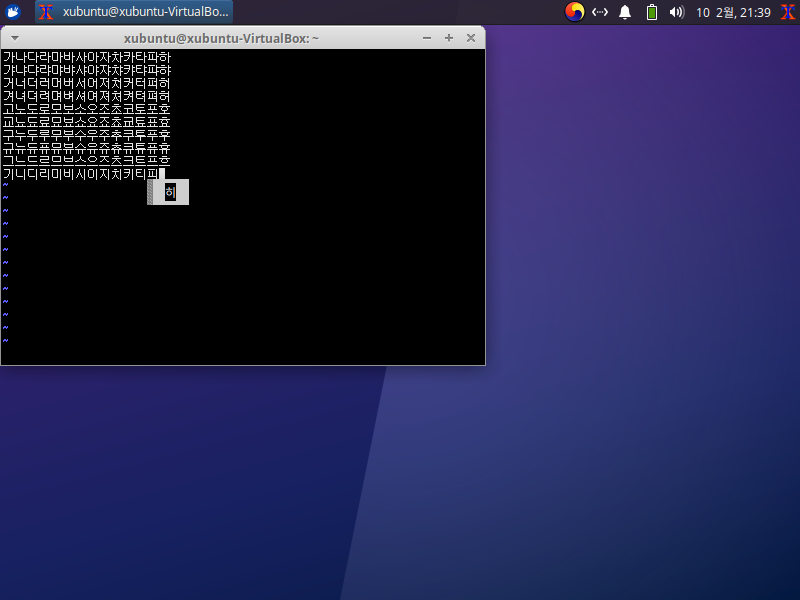This screenshot has height=600, width=800.
Task: Check the battery status icon
Action: click(652, 12)
